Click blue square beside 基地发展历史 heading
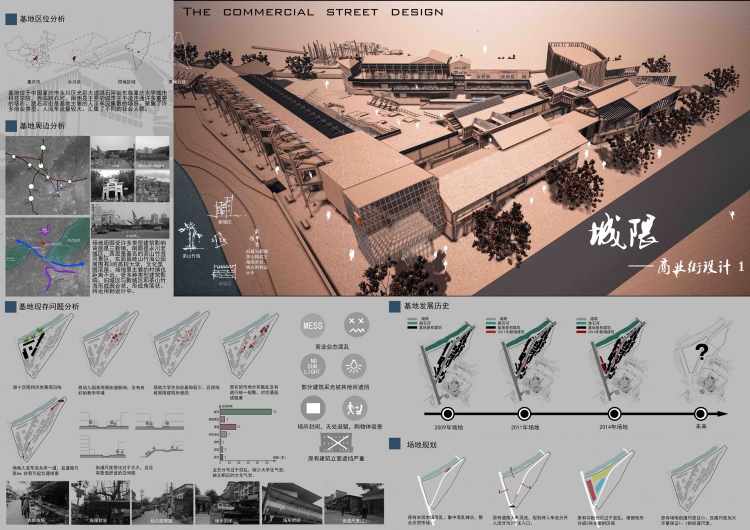The height and width of the screenshot is (530, 750). (395, 306)
